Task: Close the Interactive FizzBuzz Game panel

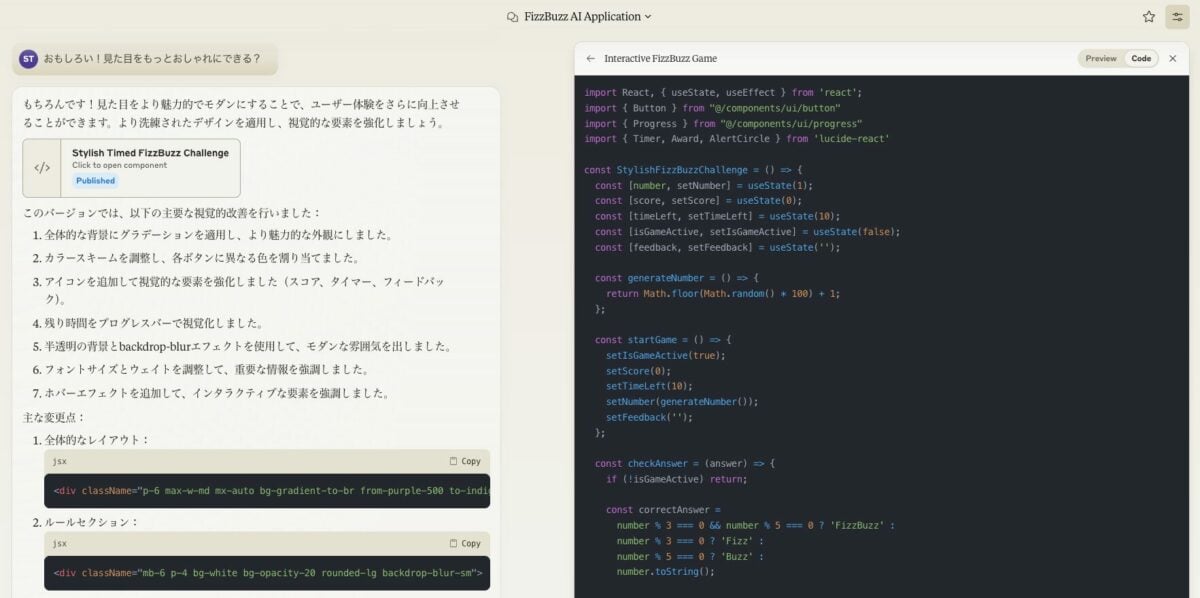Action: click(x=1173, y=58)
